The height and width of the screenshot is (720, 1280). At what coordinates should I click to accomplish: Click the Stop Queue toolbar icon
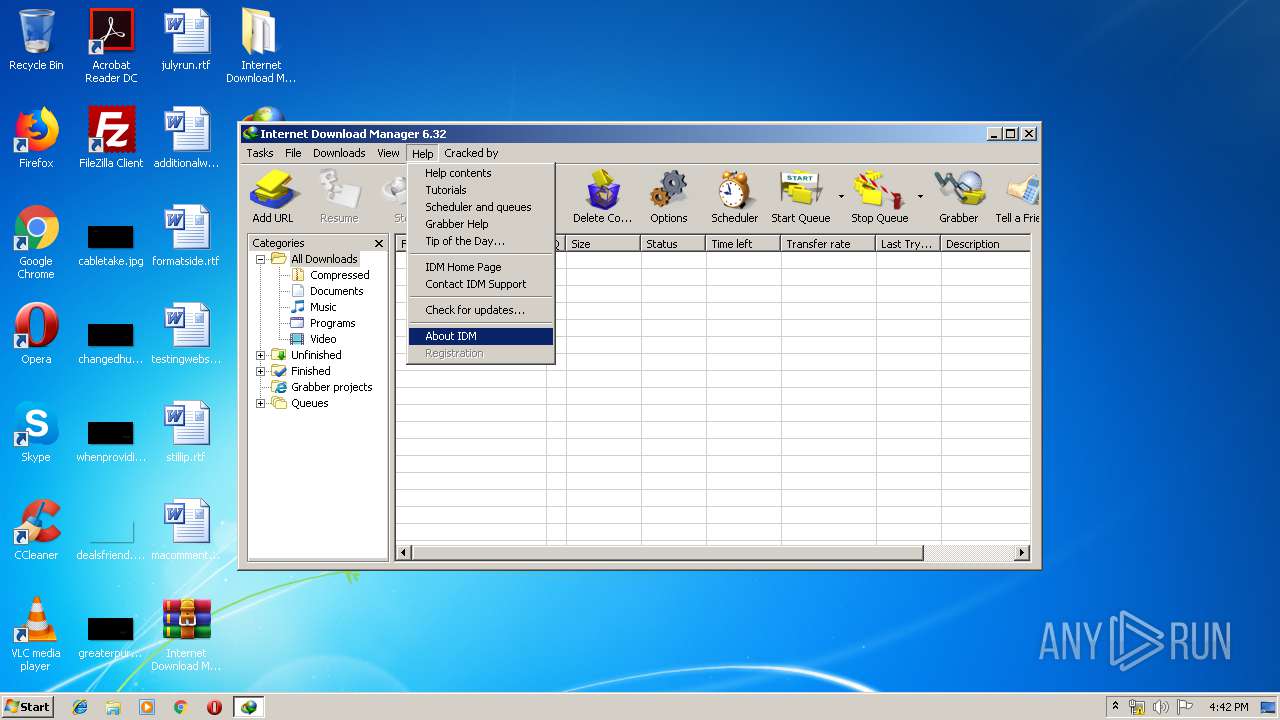[879, 196]
